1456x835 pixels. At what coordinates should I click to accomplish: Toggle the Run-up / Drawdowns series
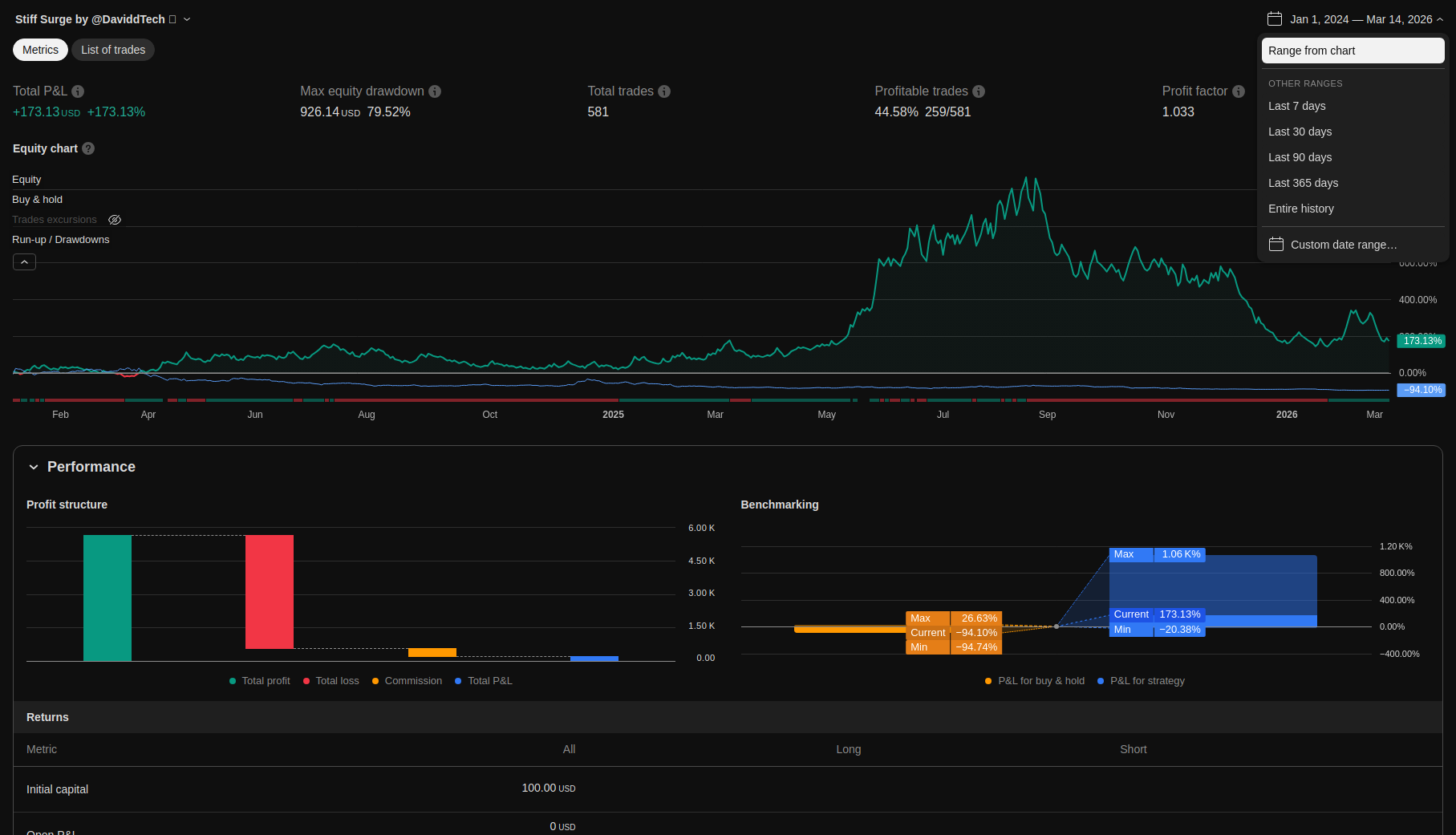60,240
